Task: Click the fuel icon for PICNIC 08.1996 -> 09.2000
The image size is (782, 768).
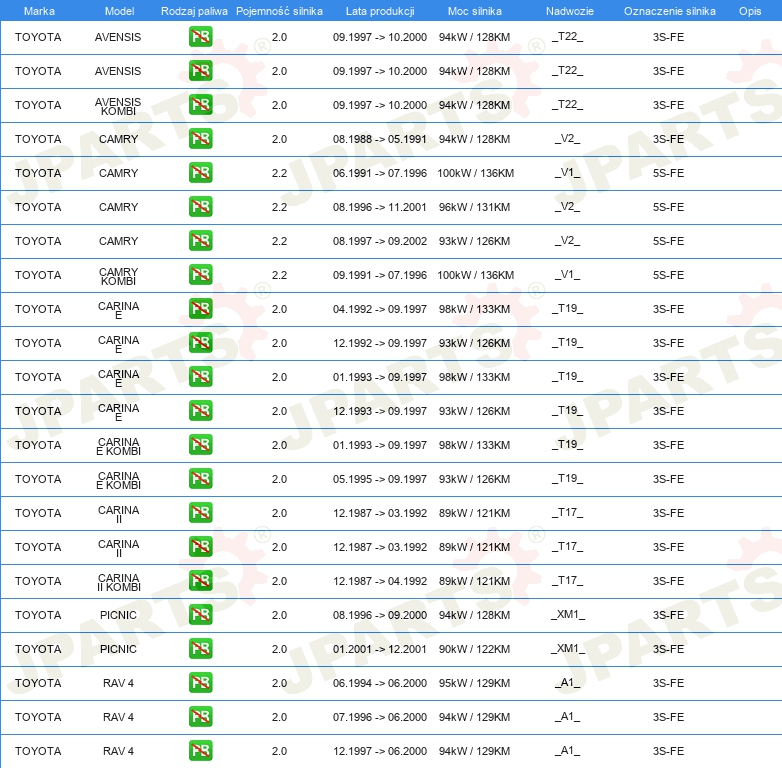Action: tap(200, 614)
